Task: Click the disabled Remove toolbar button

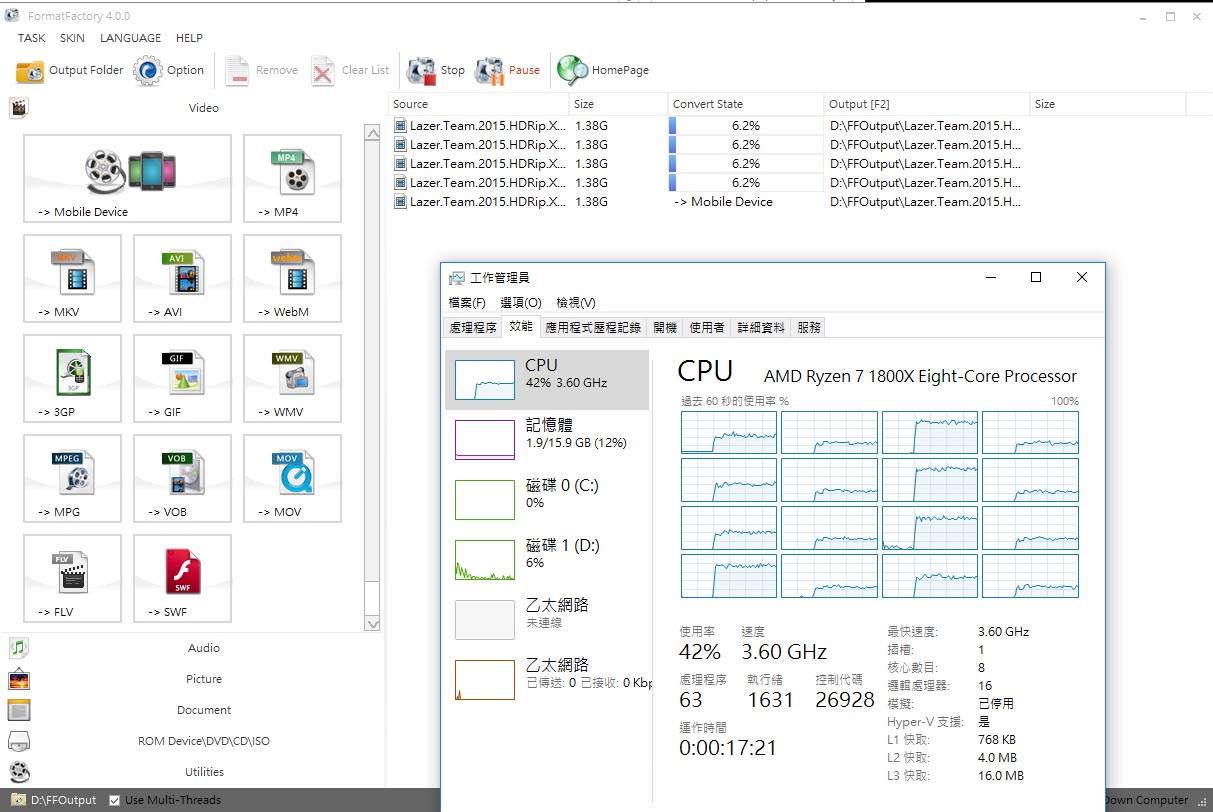Action: pyautogui.click(x=261, y=70)
